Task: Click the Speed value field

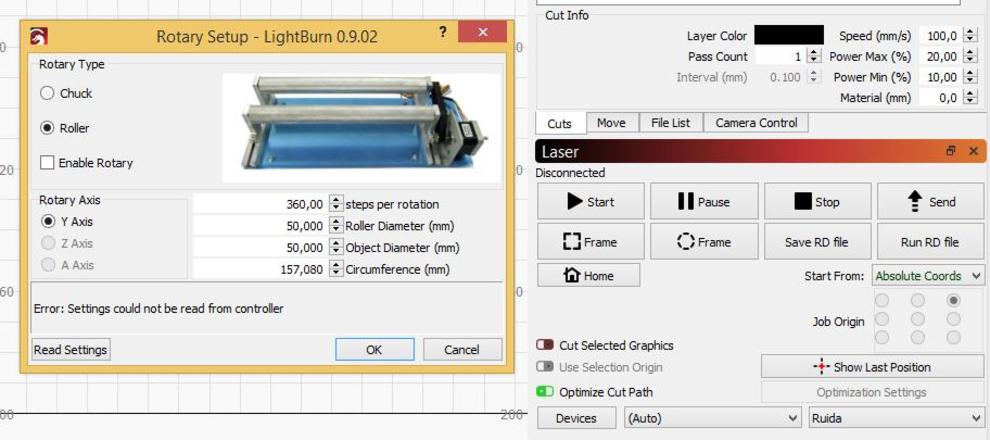Action: (x=941, y=36)
